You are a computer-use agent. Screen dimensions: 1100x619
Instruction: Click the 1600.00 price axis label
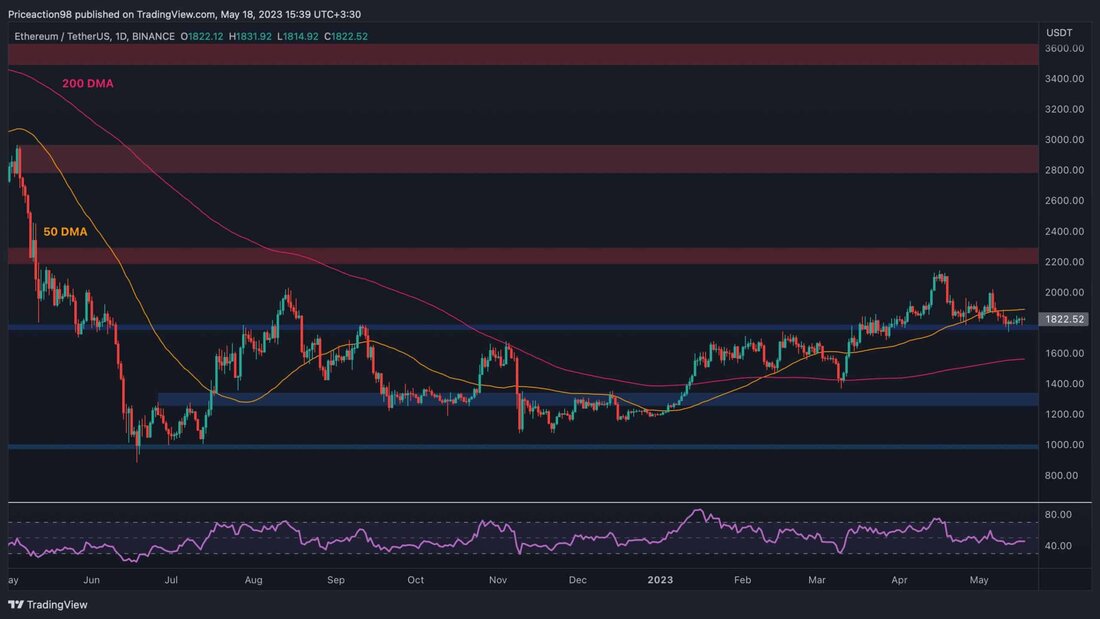coord(1064,354)
